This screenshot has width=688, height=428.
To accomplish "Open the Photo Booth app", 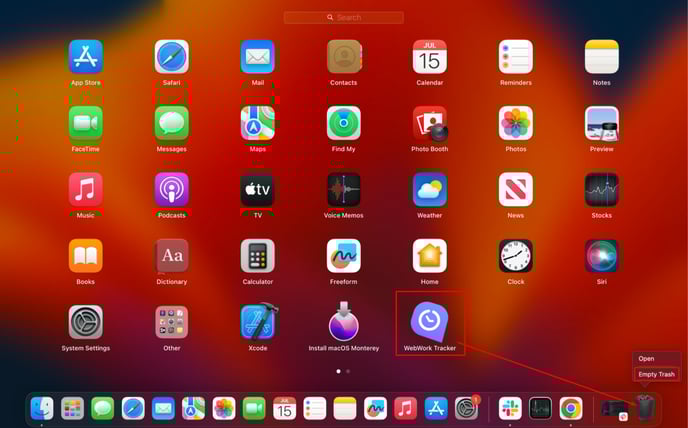I will pyautogui.click(x=430, y=123).
